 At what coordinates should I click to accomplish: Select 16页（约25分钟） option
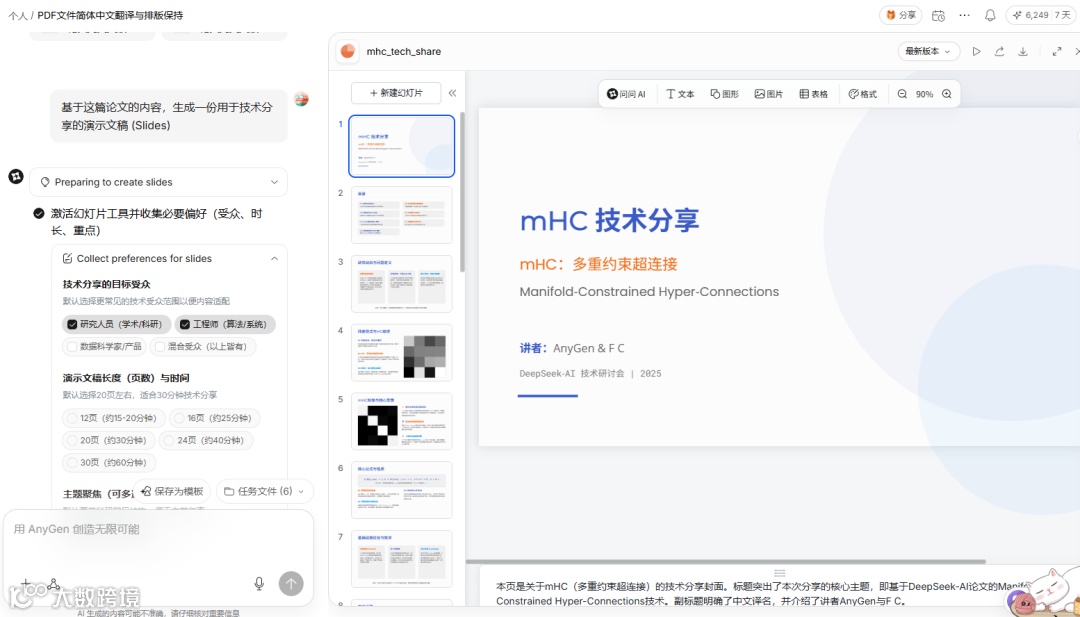[x=215, y=418]
